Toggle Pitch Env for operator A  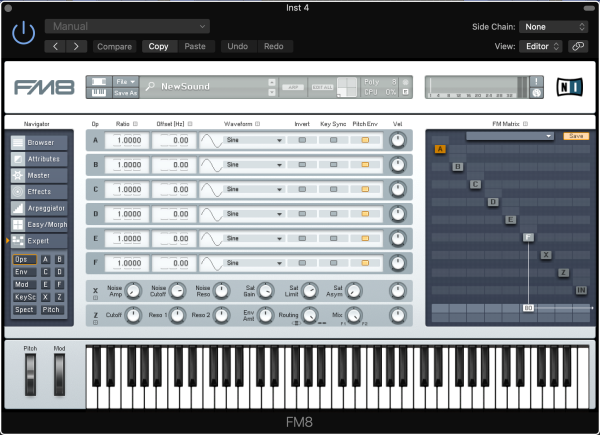366,141
